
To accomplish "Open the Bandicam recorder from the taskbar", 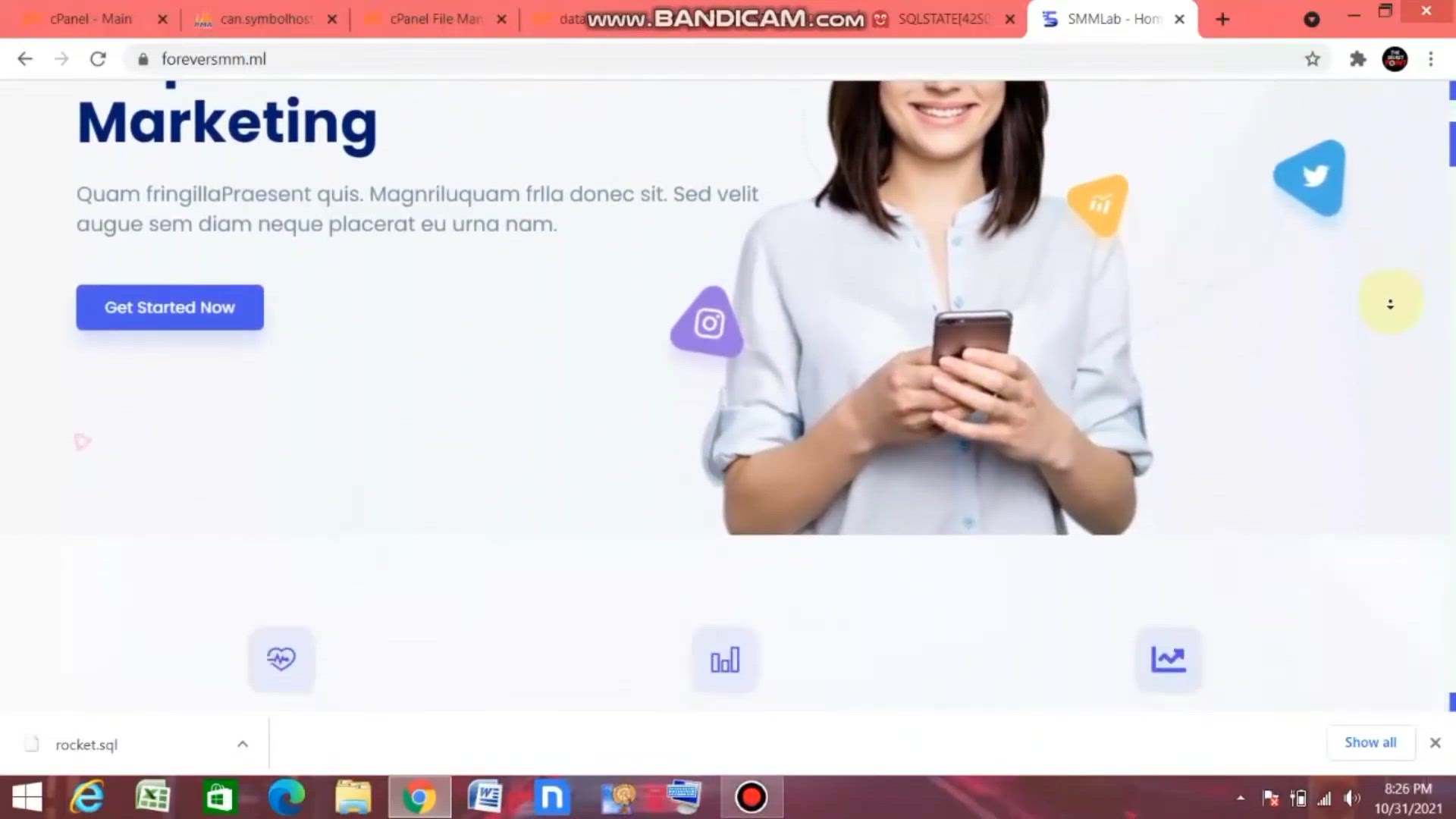I will coord(751,797).
